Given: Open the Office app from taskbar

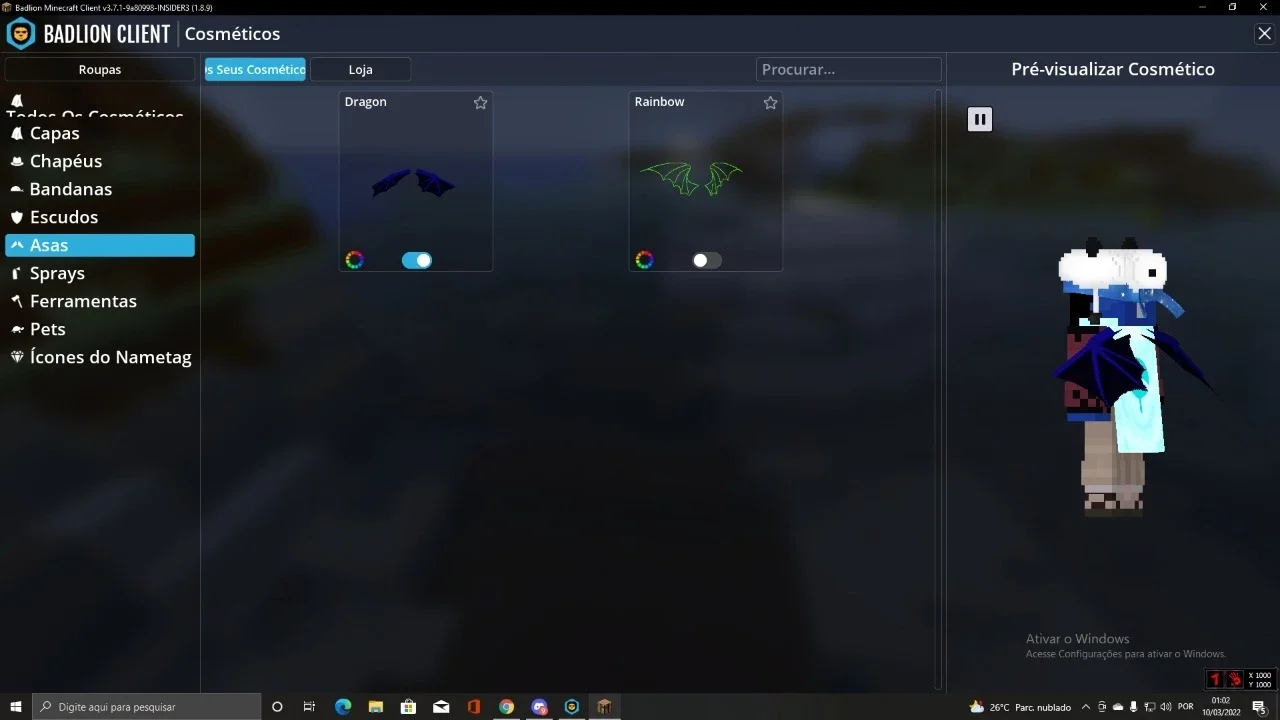Looking at the screenshot, I should (x=474, y=707).
